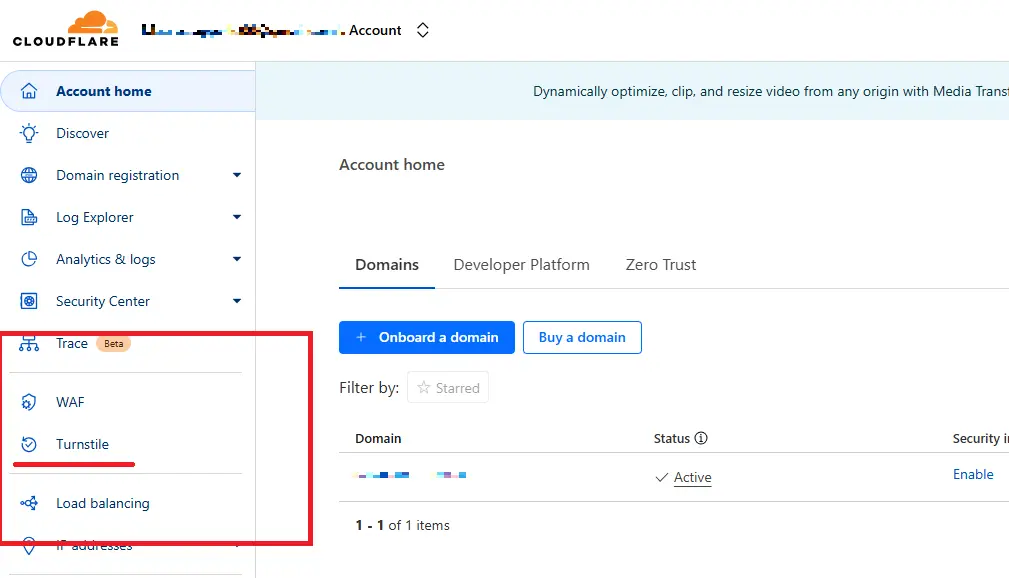Open the account switcher dropdown
1009x578 pixels.
tap(423, 30)
